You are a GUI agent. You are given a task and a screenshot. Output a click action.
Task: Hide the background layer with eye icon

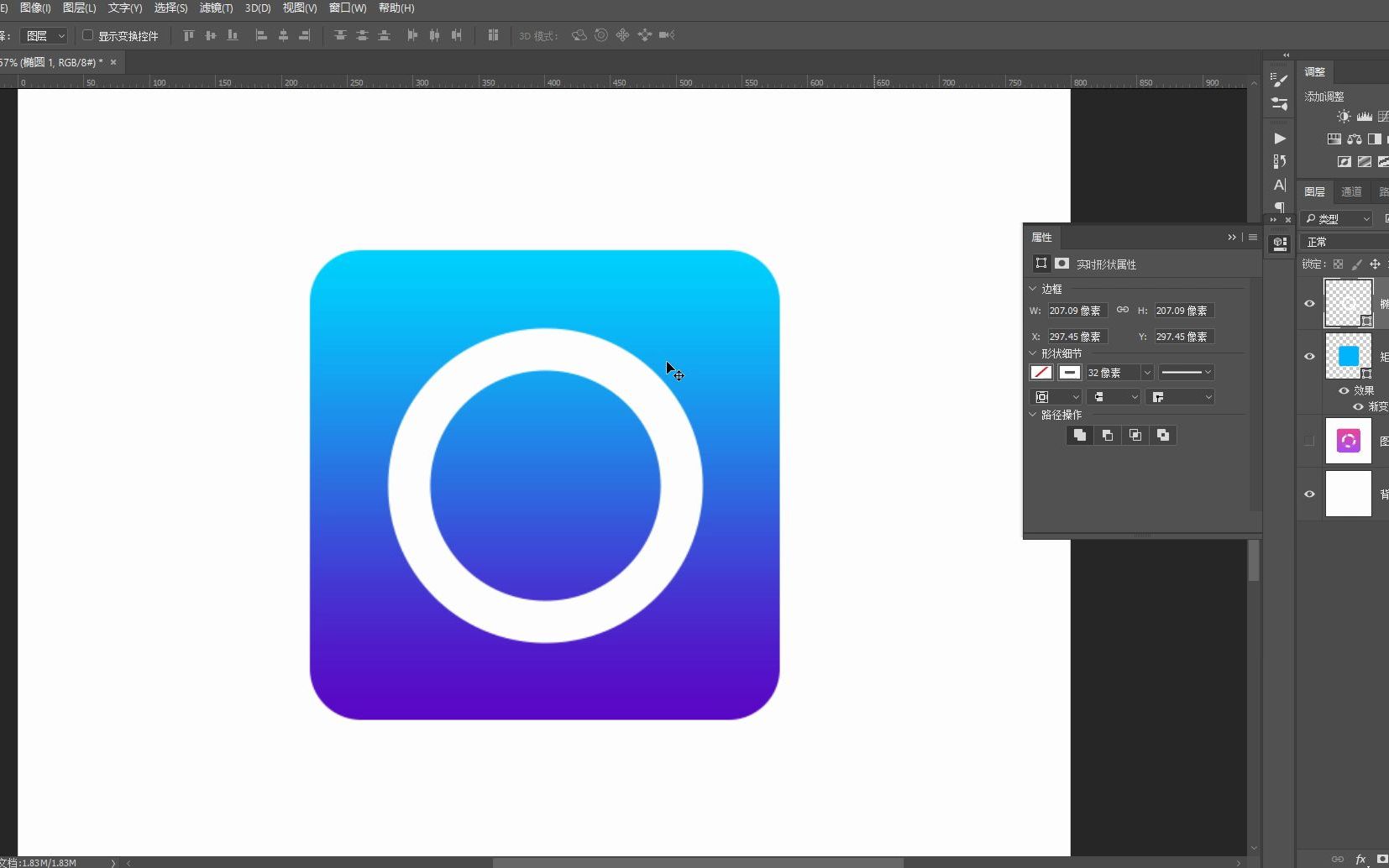coord(1309,494)
